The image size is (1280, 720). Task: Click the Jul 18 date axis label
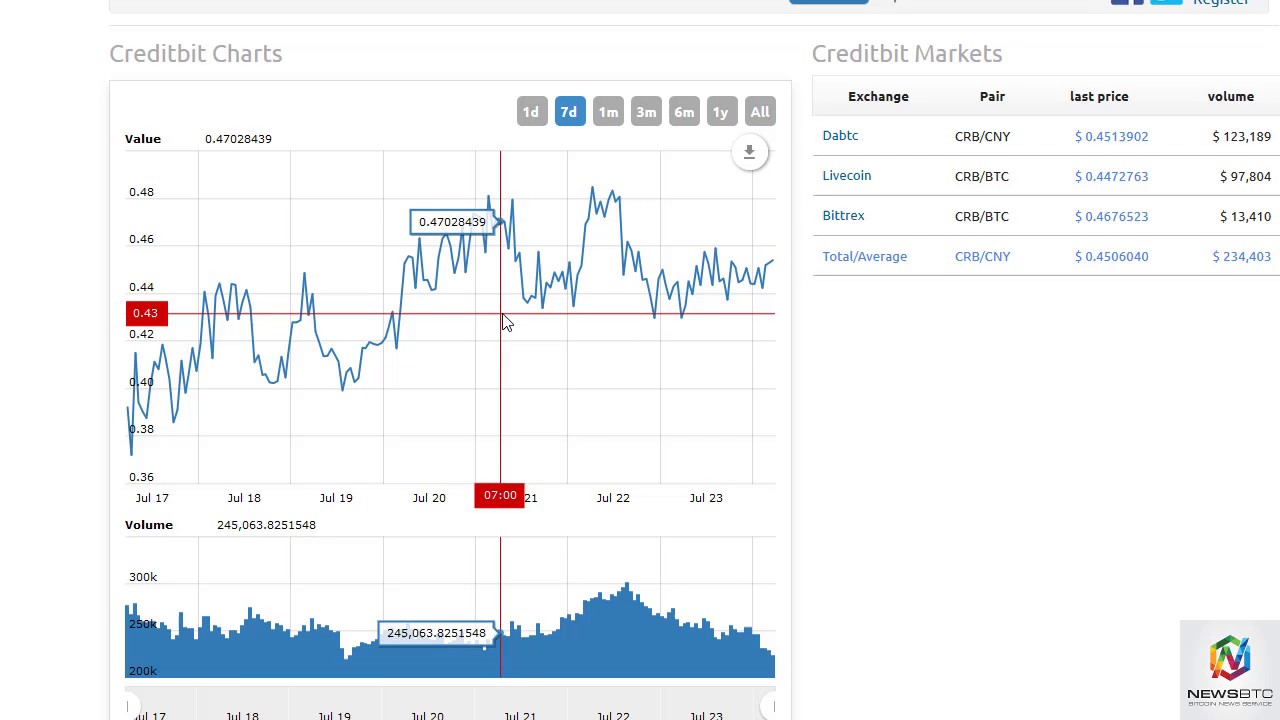click(x=244, y=498)
